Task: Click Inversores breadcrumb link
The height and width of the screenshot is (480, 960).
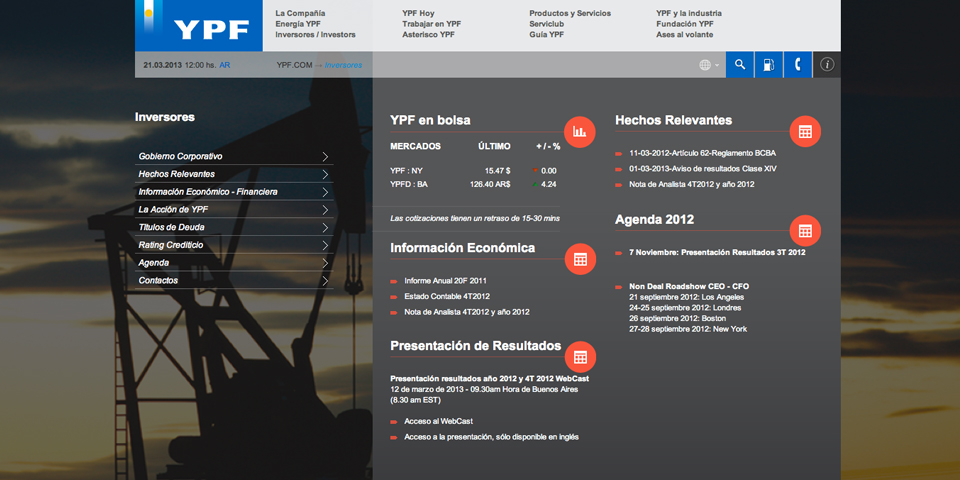Action: (x=343, y=65)
